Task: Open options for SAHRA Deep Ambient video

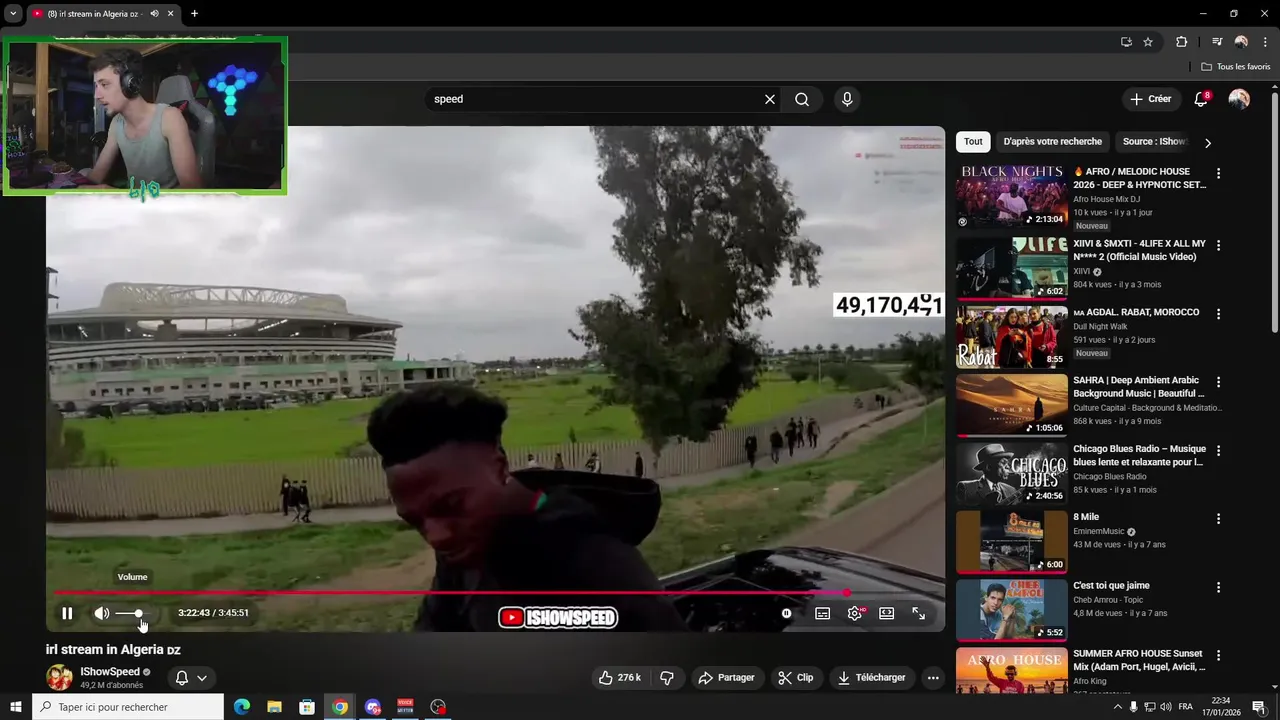Action: click(x=1218, y=382)
